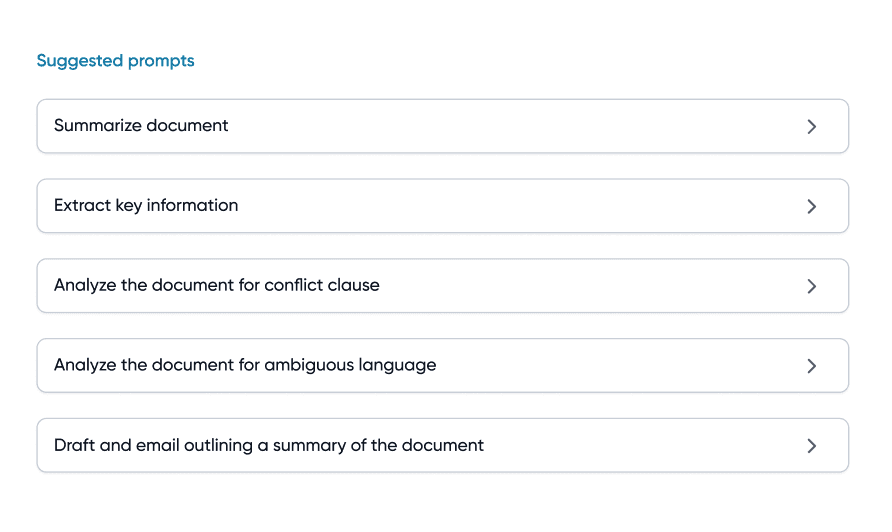892x532 pixels.
Task: Click the Extract key information label text
Action: point(146,205)
